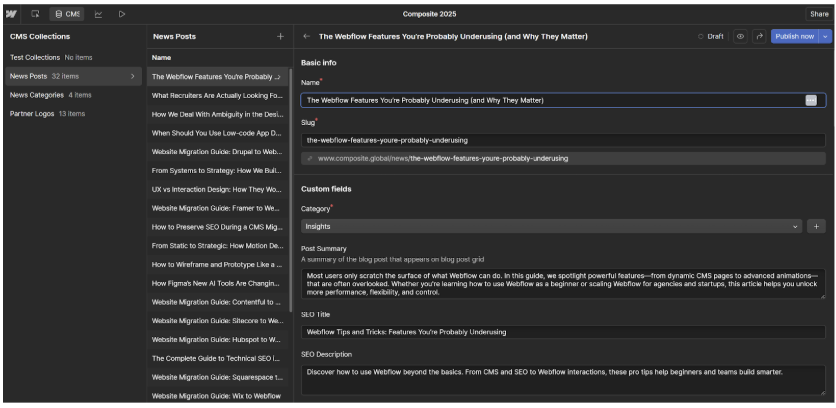Open 'Website Migration Guide: Drupal' post
The width and height of the screenshot is (836, 408).
point(218,151)
